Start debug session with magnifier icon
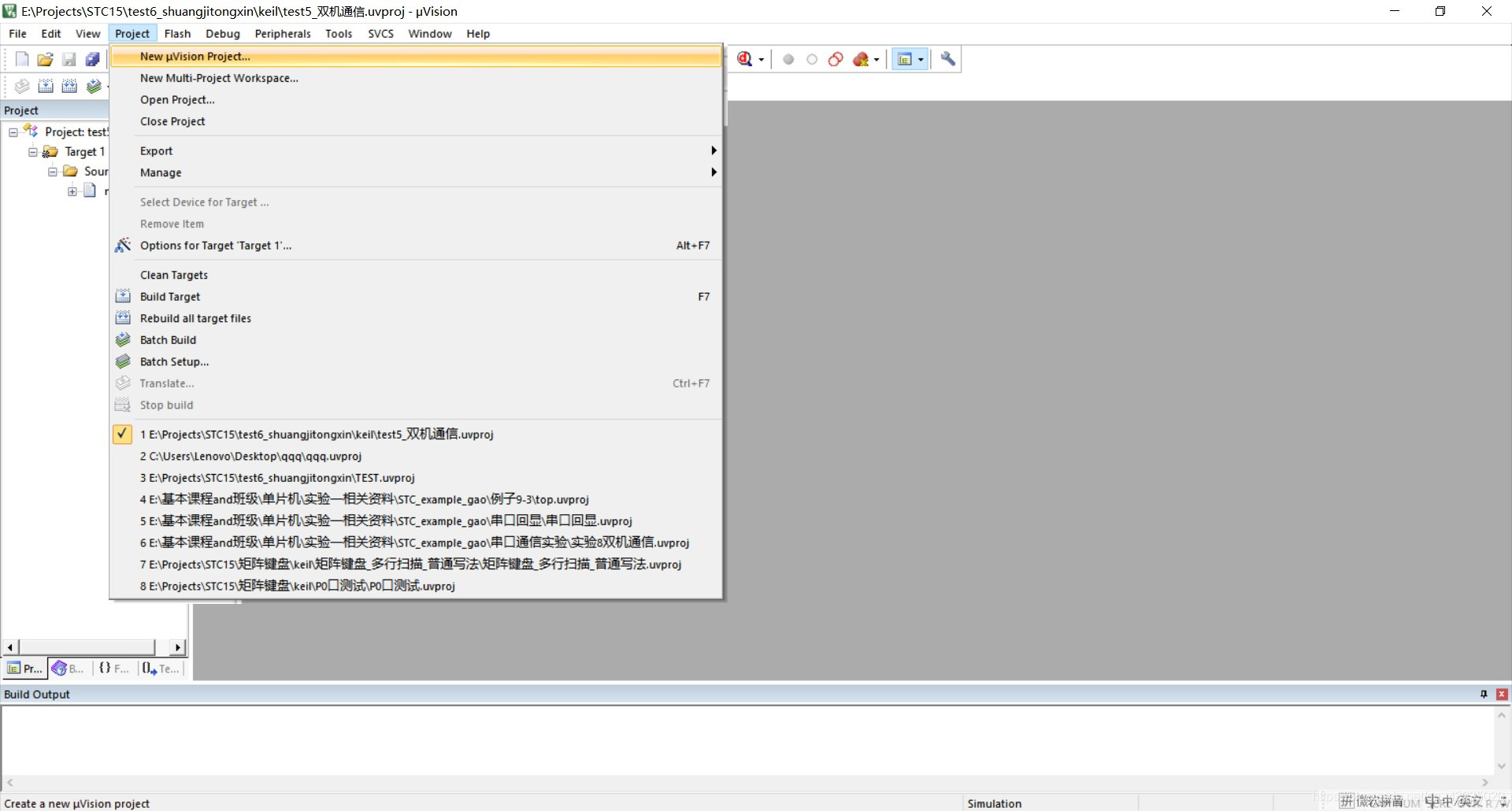Screen dimensions: 1512x811 click(x=745, y=59)
